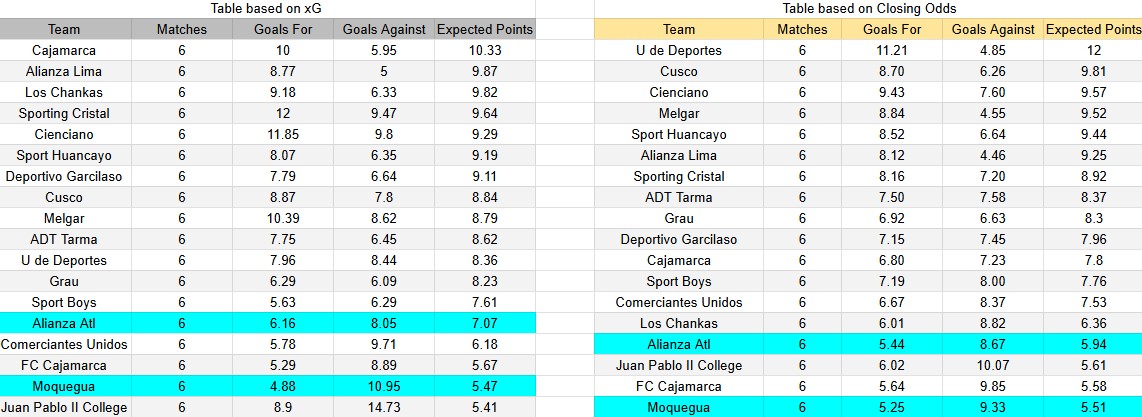
Task: Click the expected points value 10.33
Action: pos(485,50)
